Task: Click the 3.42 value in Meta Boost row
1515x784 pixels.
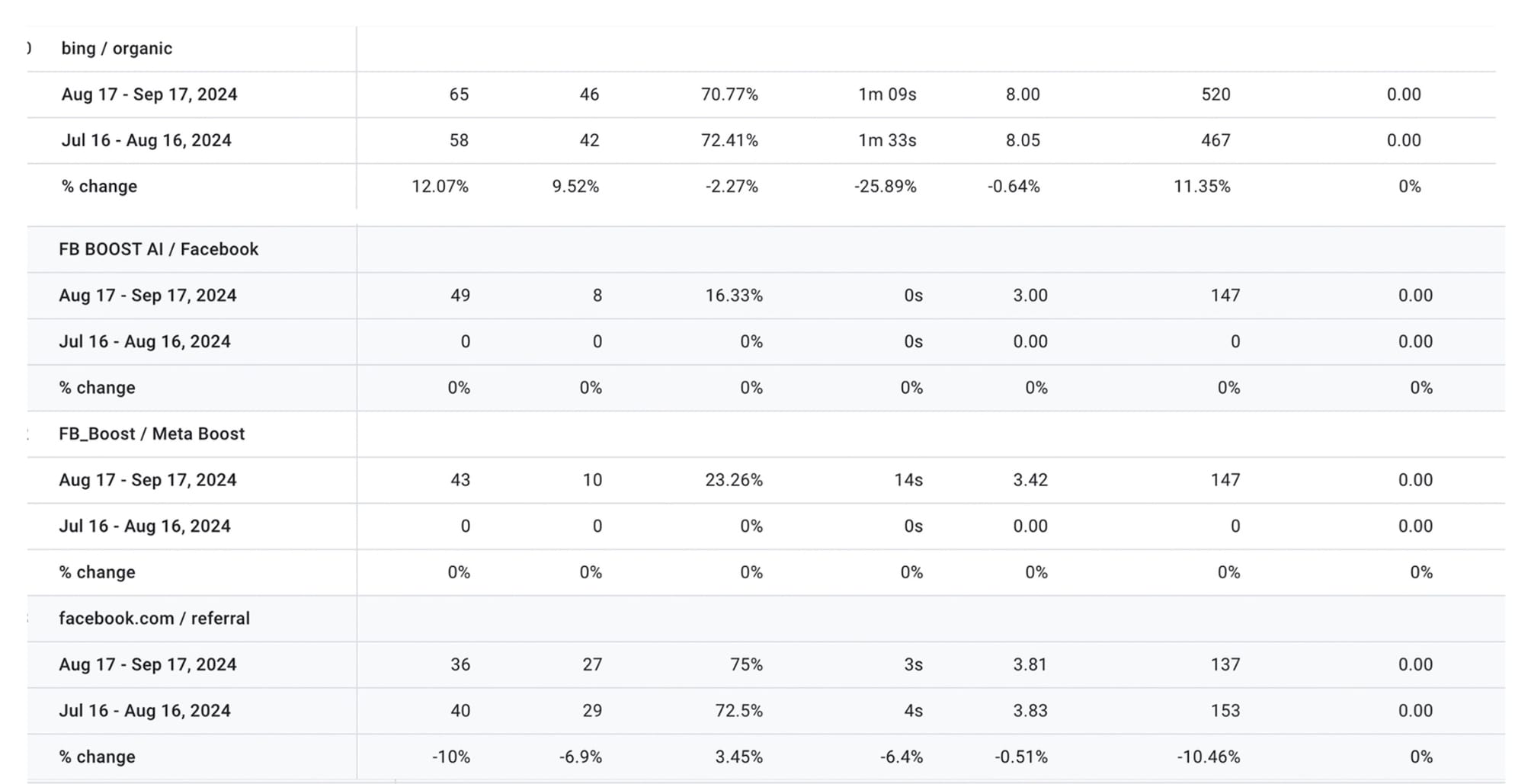Action: tap(1030, 480)
